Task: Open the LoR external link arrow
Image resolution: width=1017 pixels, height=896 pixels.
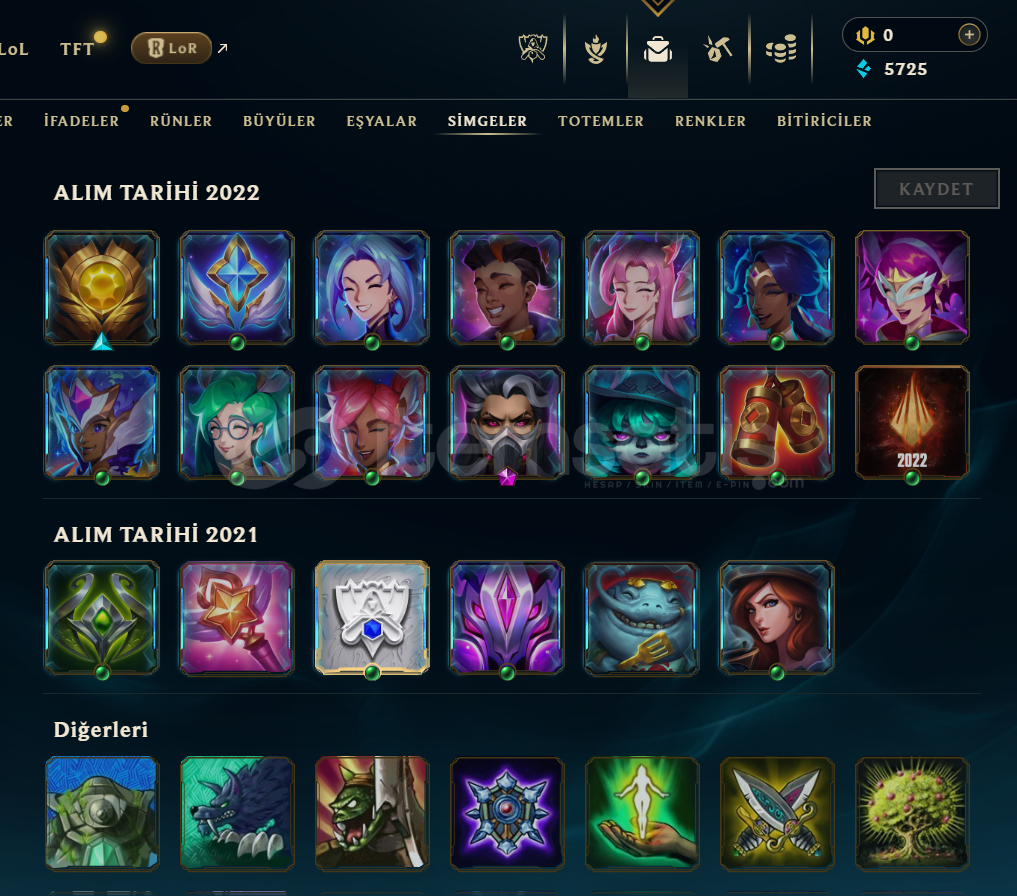Action: click(x=222, y=48)
